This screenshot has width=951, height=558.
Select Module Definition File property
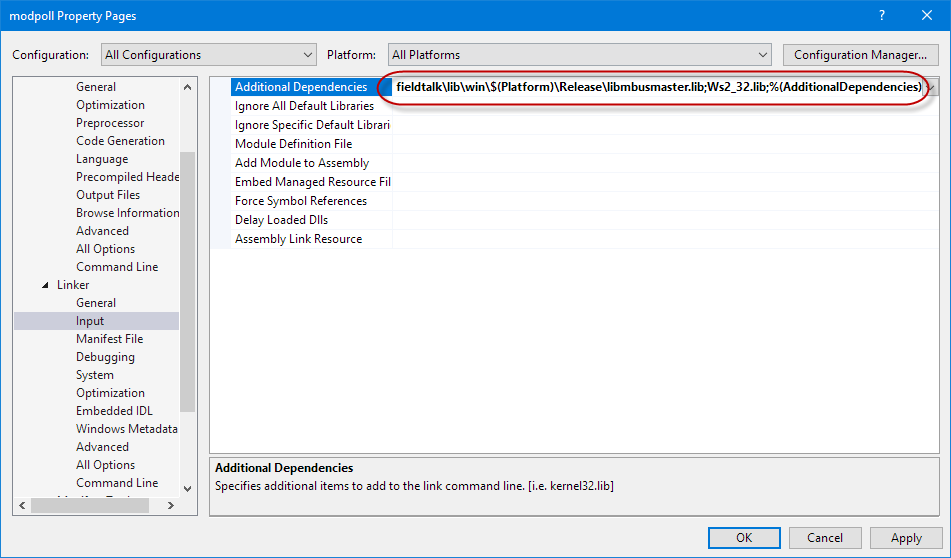pos(294,144)
